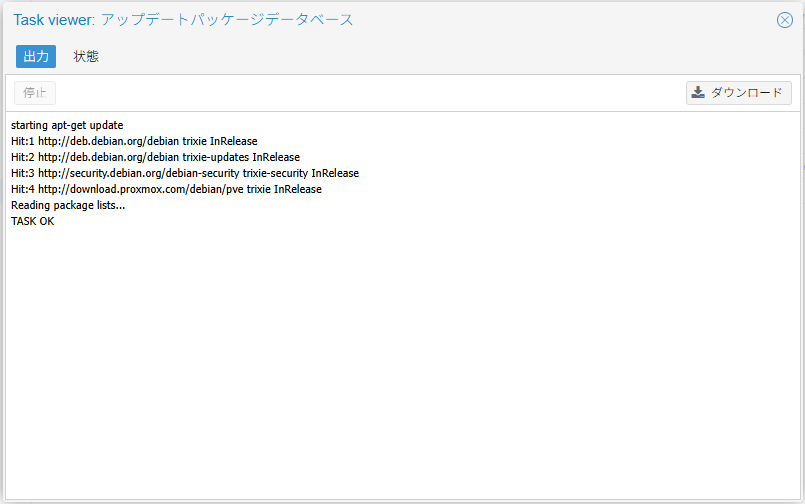Click the download icon in the toolbar
This screenshot has height=504, width=805.
click(x=698, y=93)
